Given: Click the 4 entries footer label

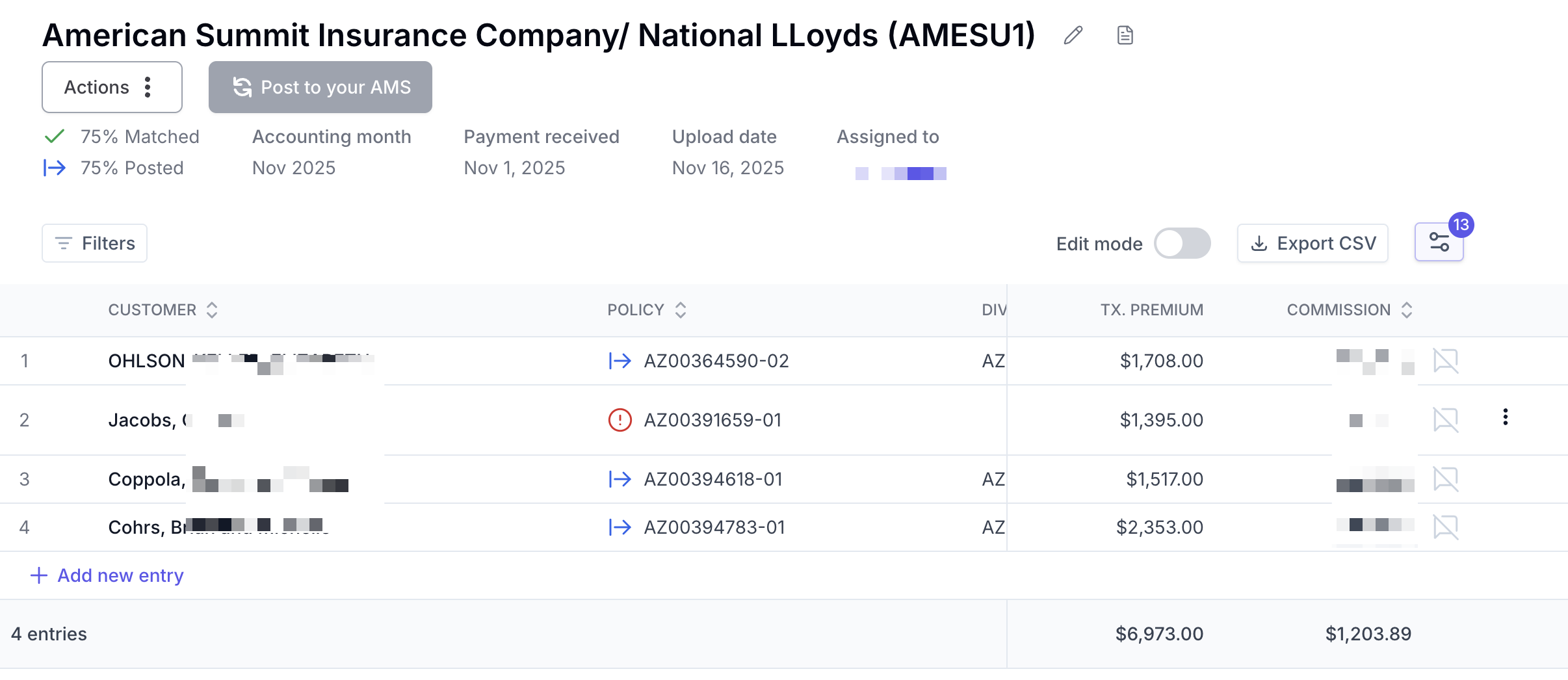Looking at the screenshot, I should (49, 634).
